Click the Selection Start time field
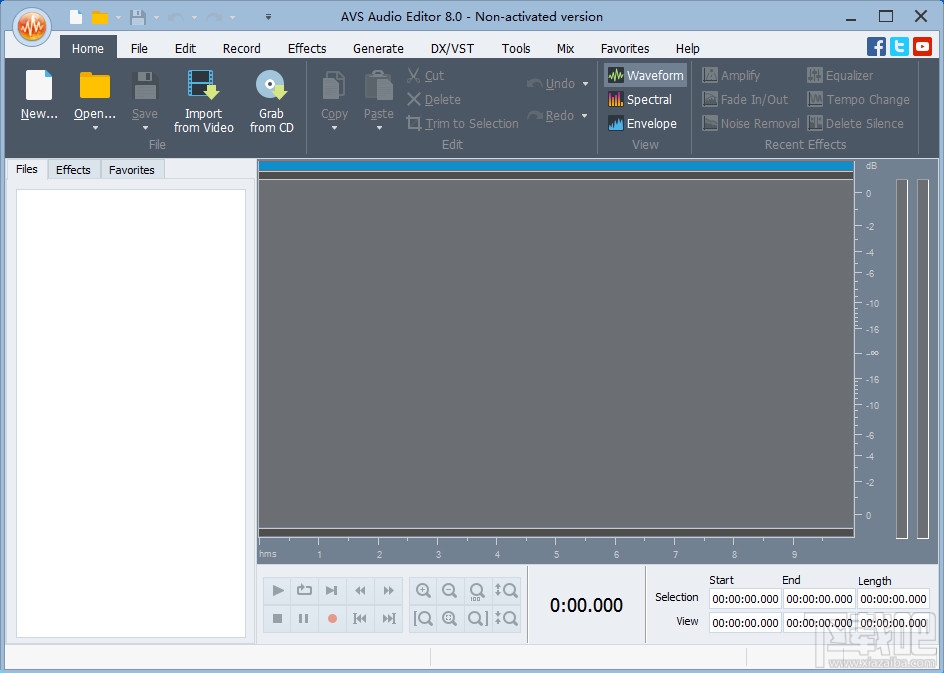Screen dimensions: 944x673 [x=745, y=599]
